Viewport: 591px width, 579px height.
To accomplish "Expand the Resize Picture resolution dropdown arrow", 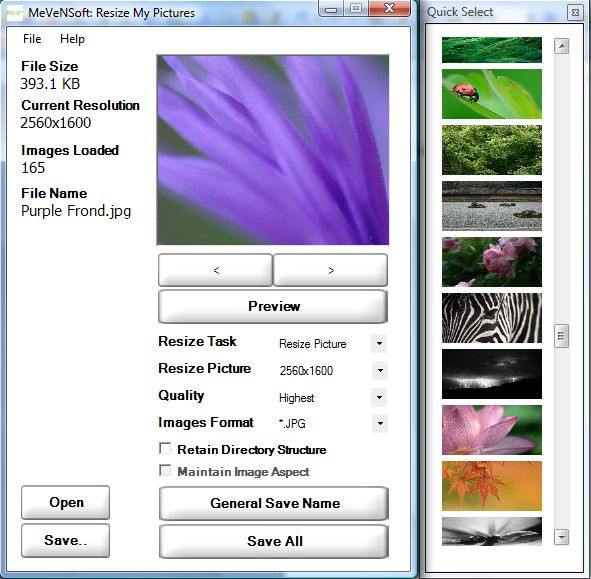I will pyautogui.click(x=380, y=370).
